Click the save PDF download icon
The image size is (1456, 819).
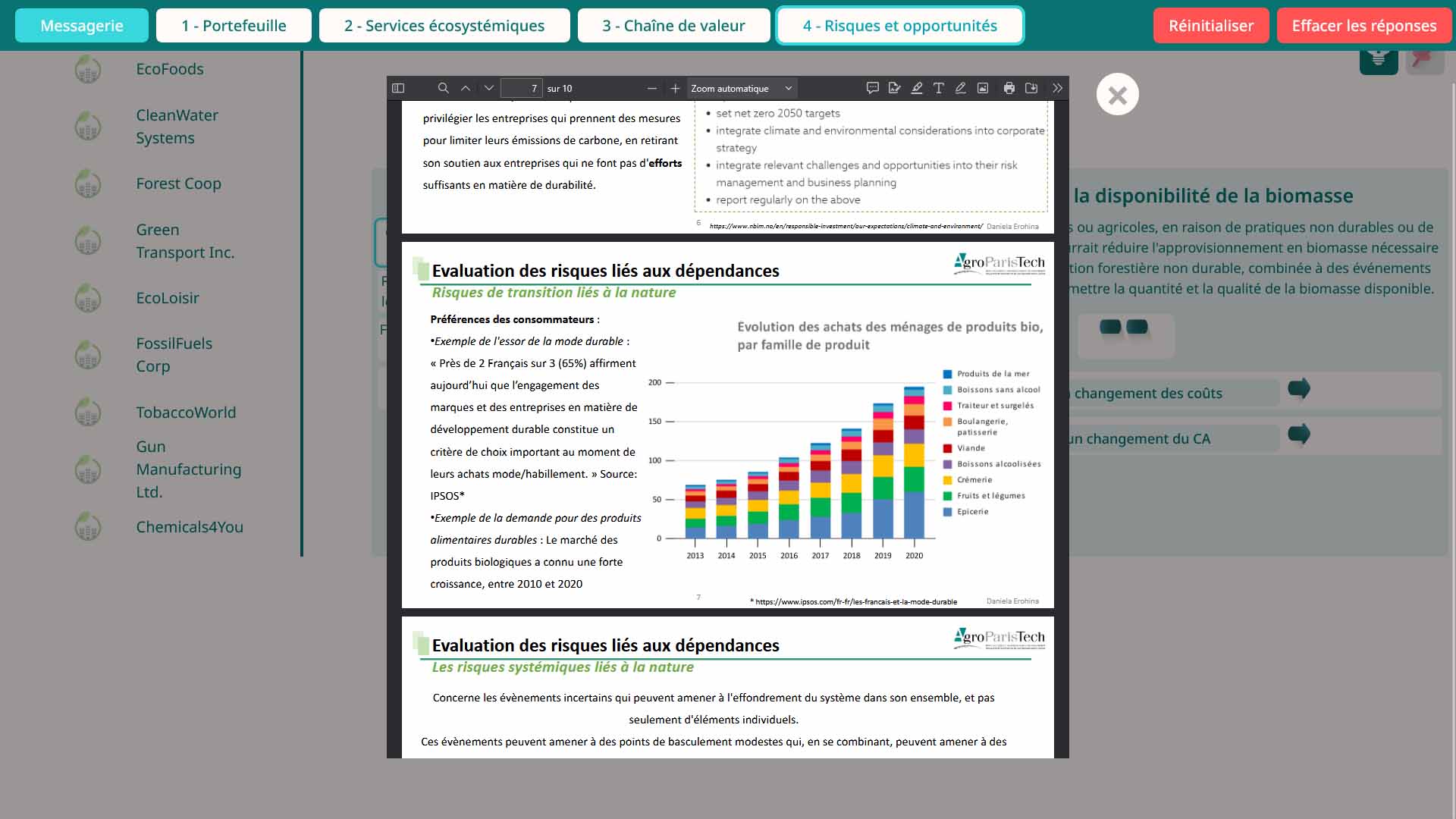(x=1031, y=89)
